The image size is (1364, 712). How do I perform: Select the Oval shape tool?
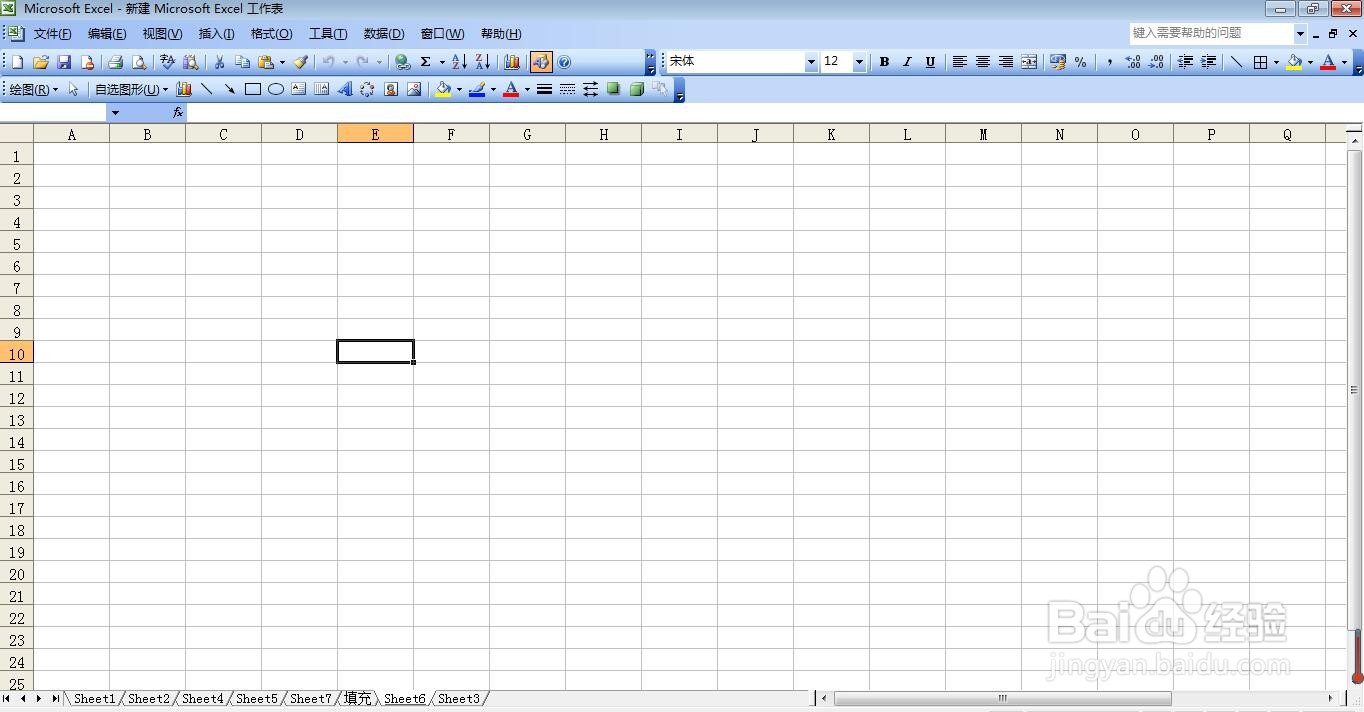(276, 89)
